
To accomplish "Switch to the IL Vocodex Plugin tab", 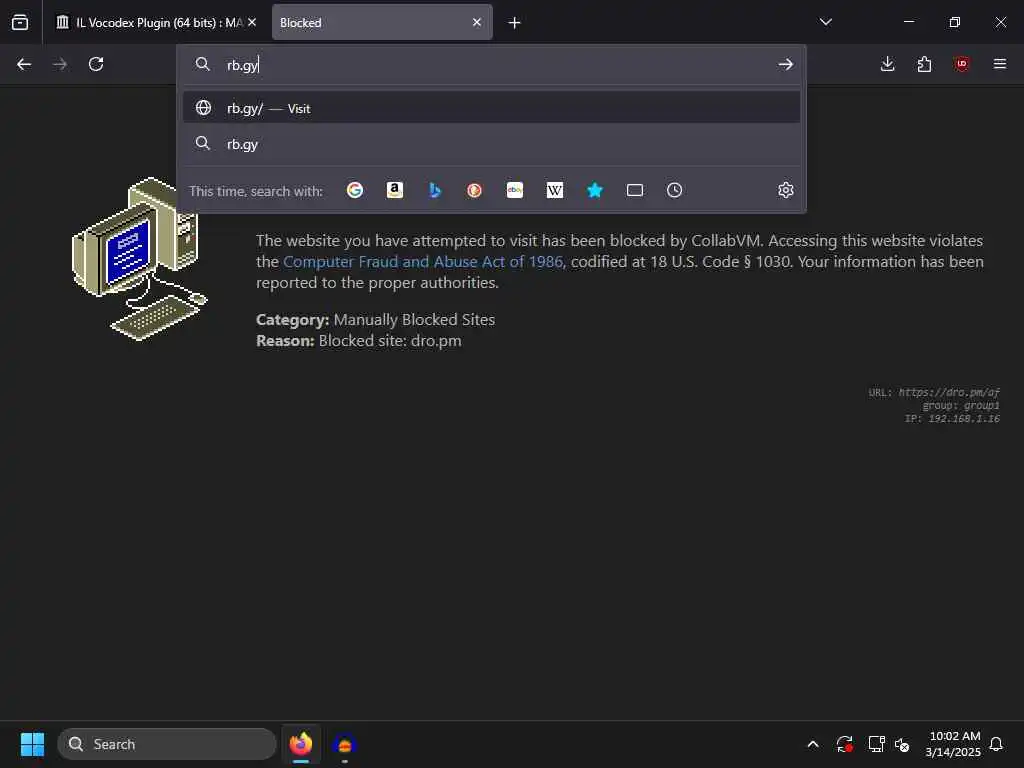I will tap(155, 22).
